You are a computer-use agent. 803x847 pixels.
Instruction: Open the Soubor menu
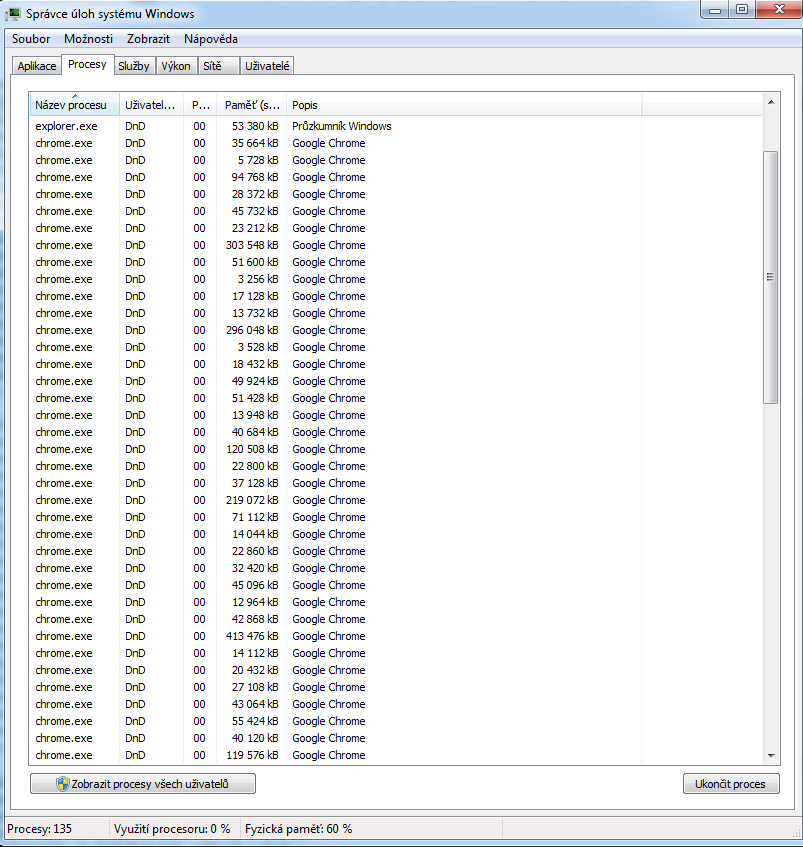31,39
